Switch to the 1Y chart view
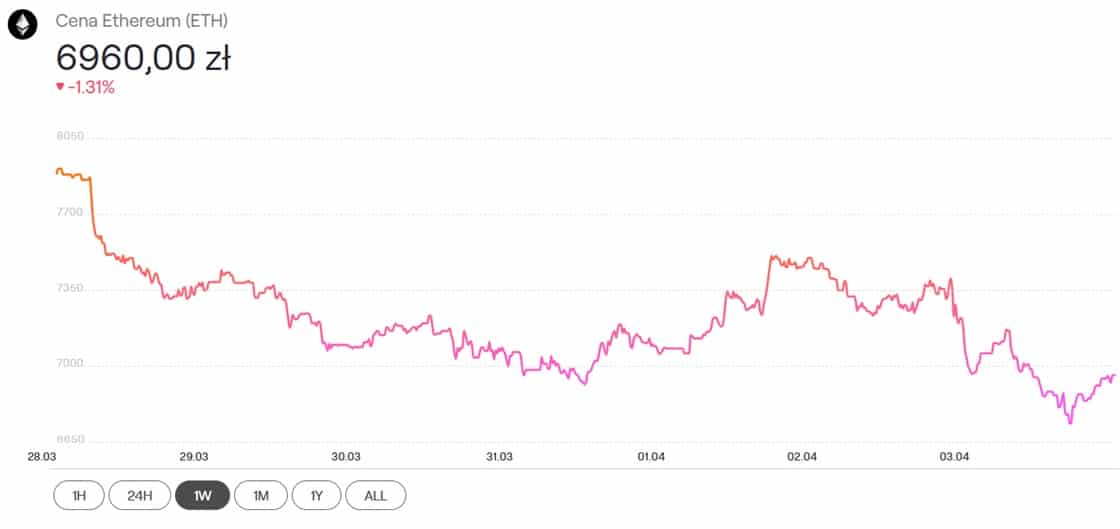This screenshot has height=529, width=1120. tap(316, 495)
